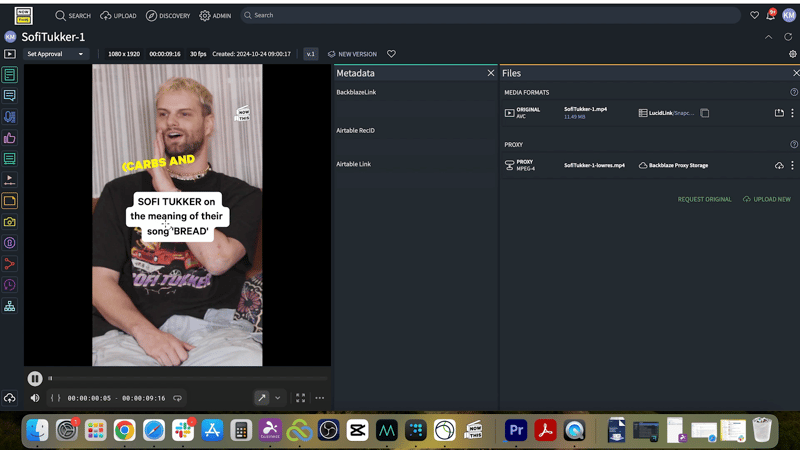Click the SofiTukker-1.mp4 file name

[x=585, y=109]
